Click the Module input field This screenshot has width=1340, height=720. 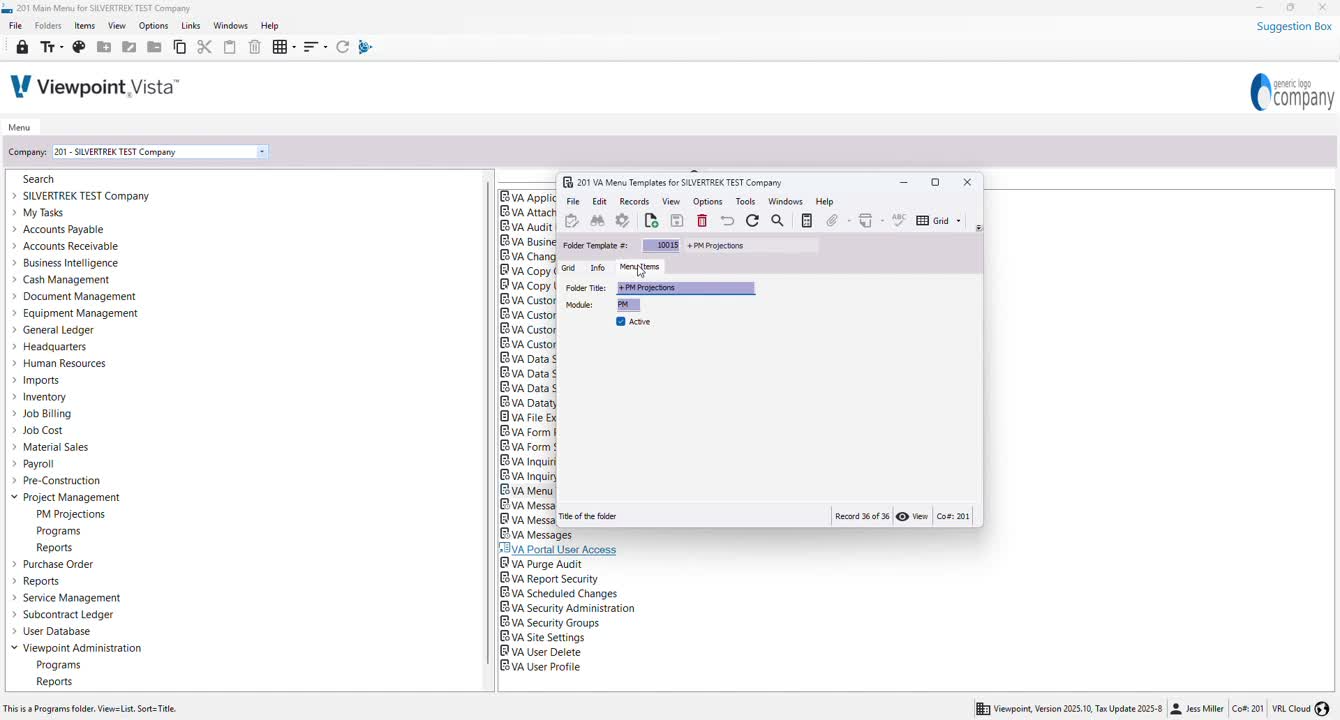pos(628,305)
